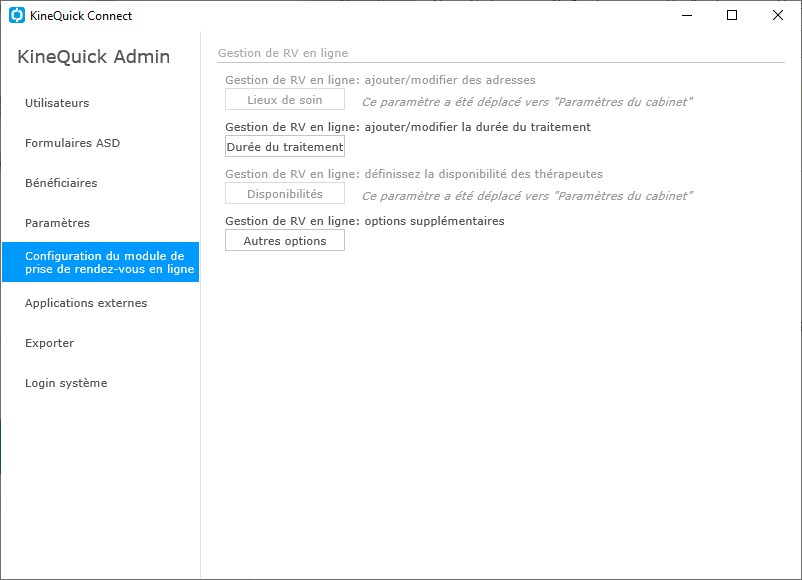Click the greyed Lieux de soin button
The image size is (802, 580).
(x=285, y=100)
